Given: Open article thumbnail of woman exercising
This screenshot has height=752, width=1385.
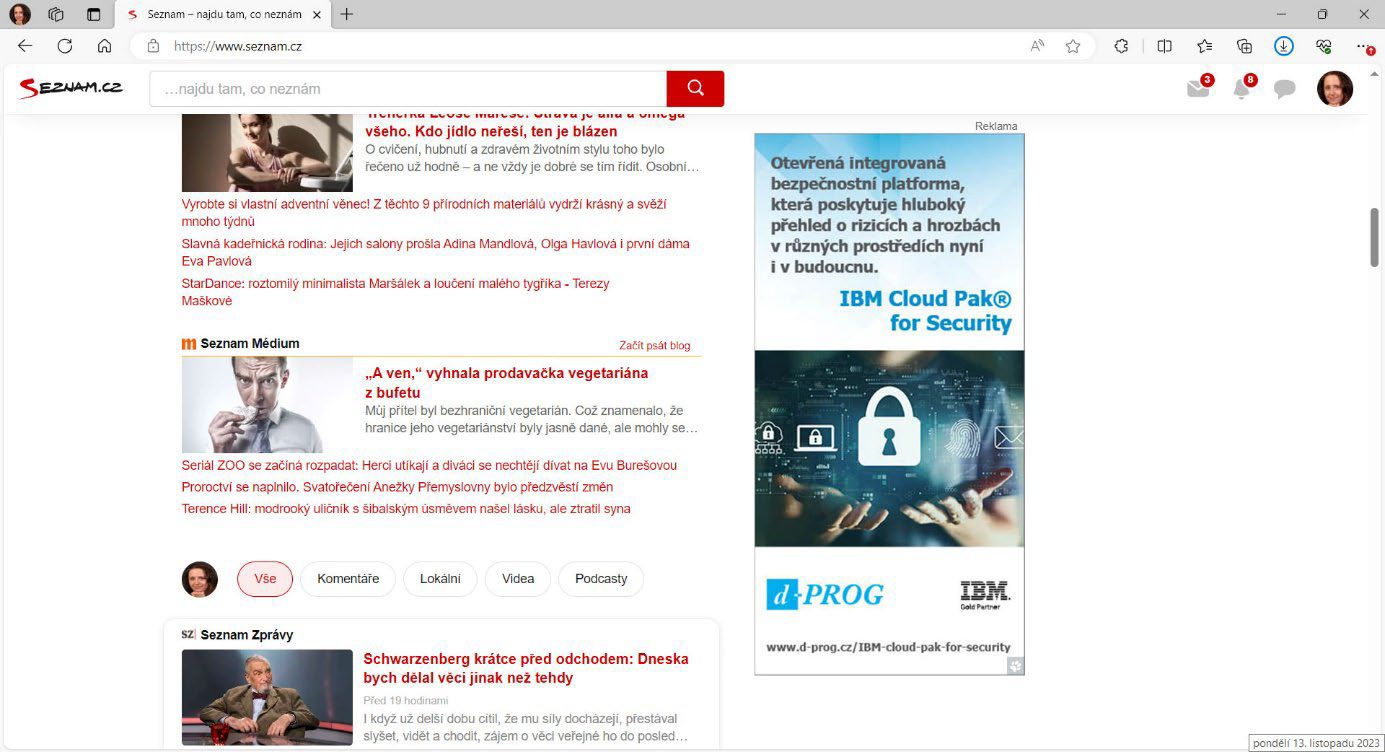Looking at the screenshot, I should (267, 153).
